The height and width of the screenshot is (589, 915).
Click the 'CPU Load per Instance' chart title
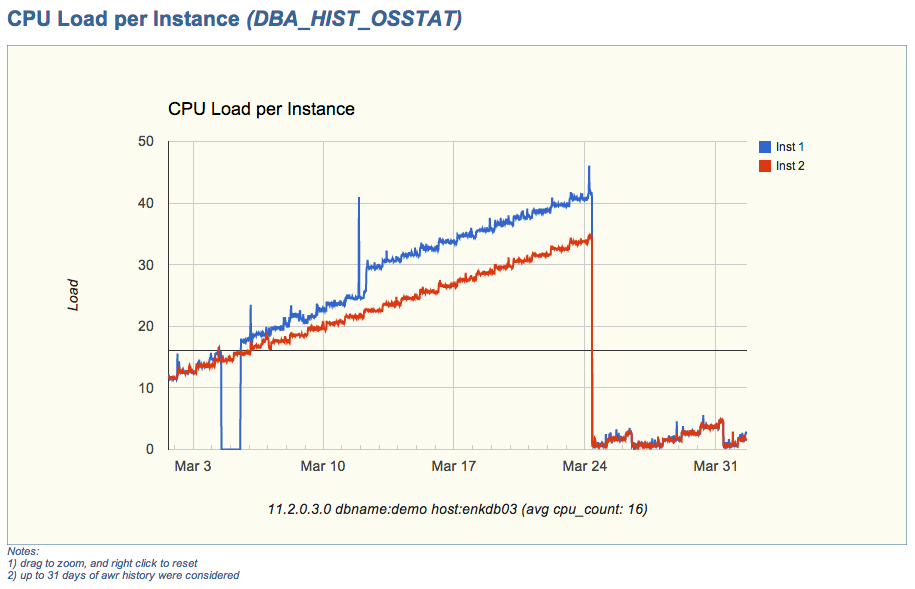tap(261, 109)
